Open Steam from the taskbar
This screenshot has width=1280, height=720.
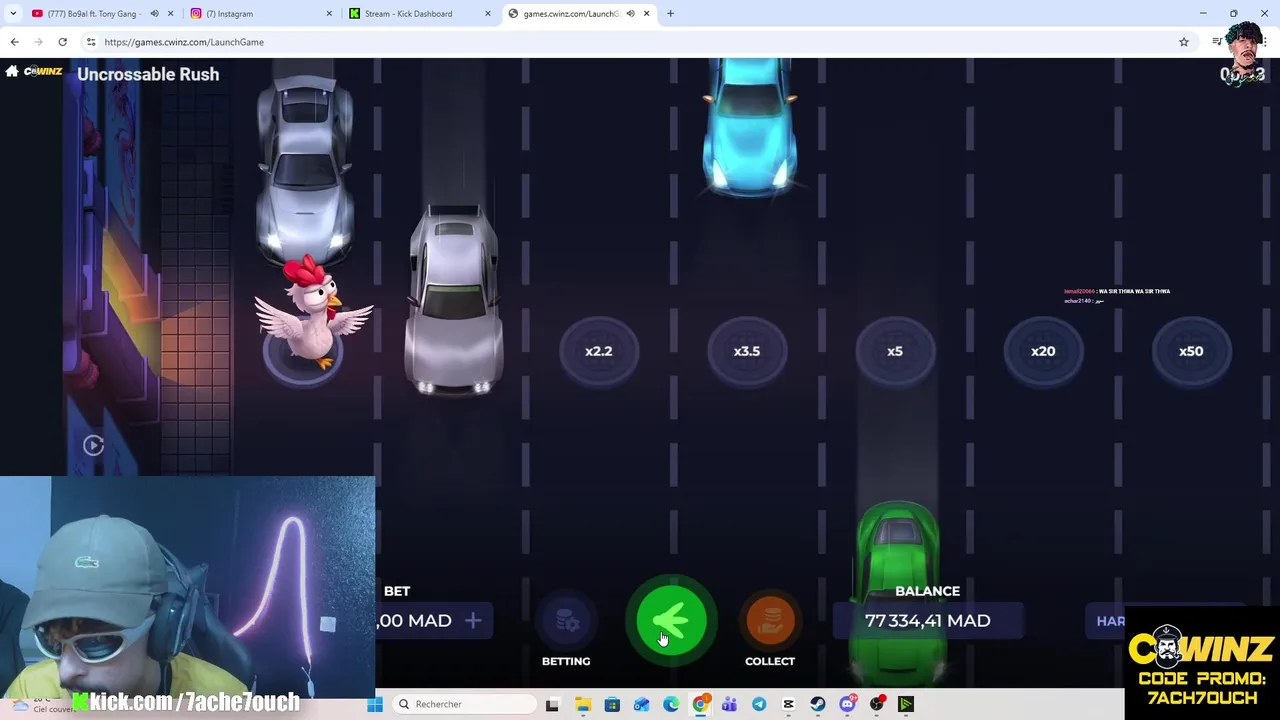click(x=818, y=704)
